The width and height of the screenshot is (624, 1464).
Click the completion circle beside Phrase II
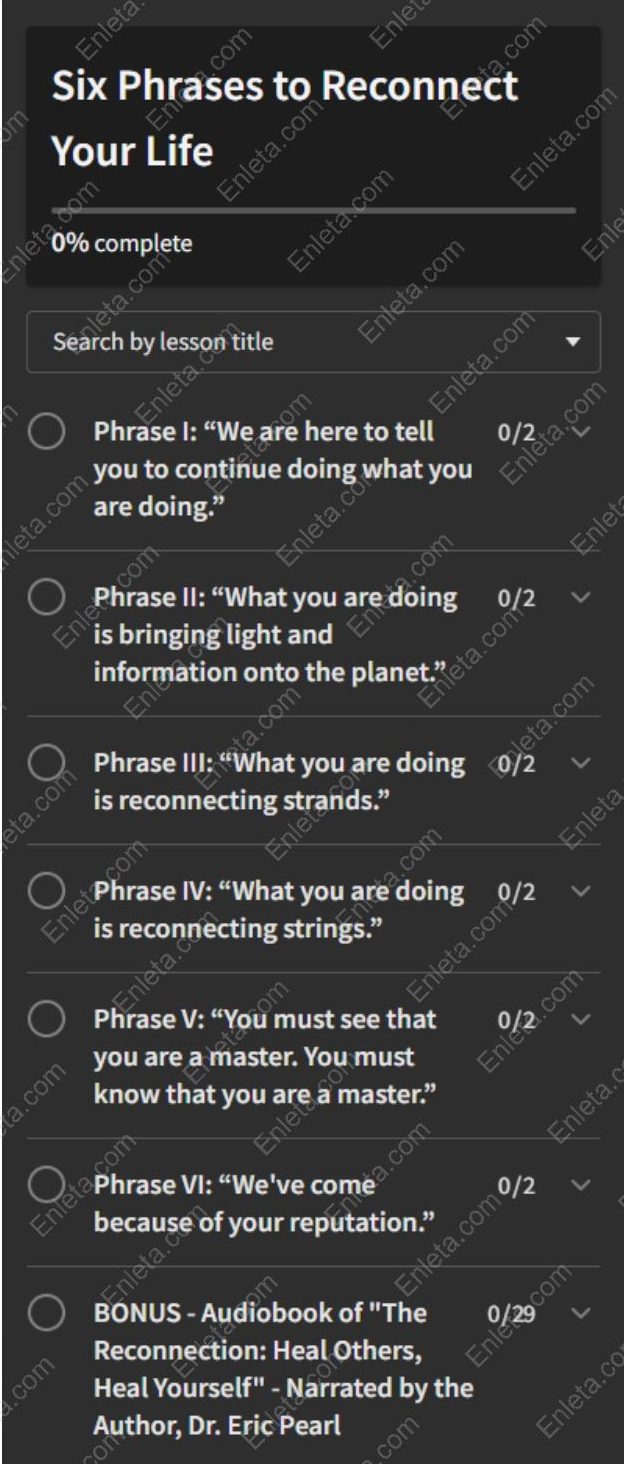pos(47,598)
